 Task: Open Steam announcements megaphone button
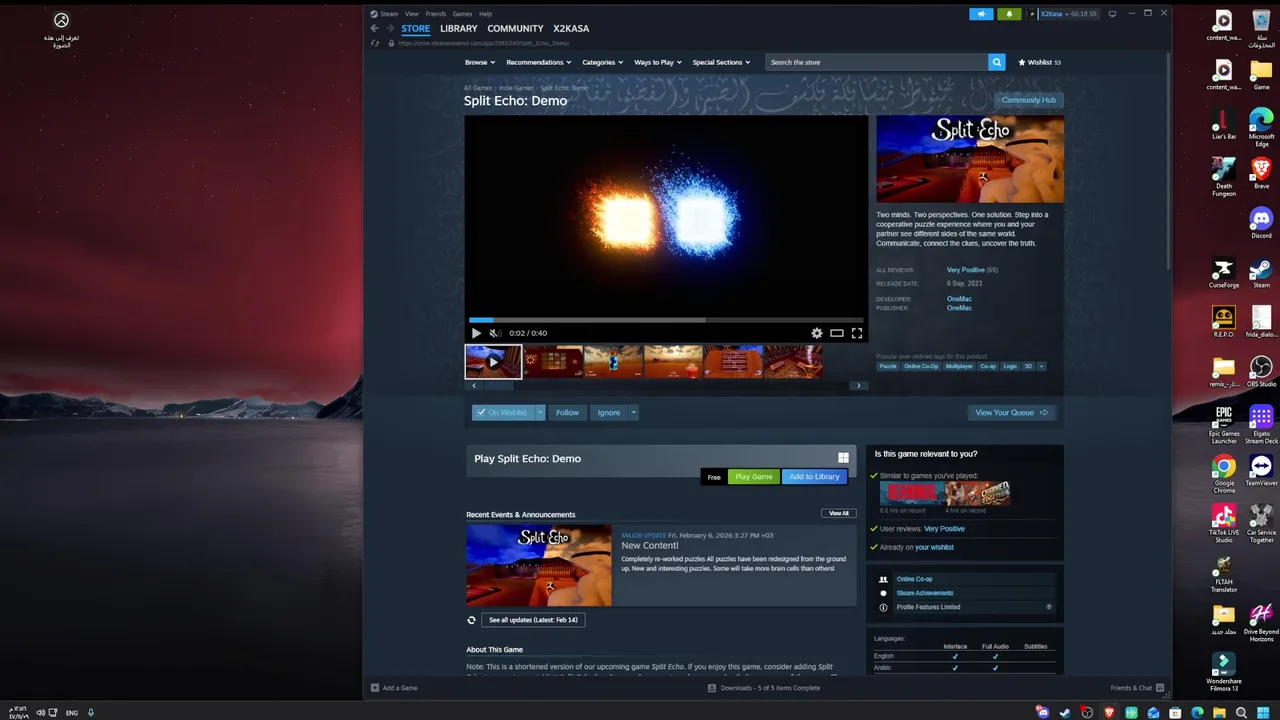[x=981, y=14]
